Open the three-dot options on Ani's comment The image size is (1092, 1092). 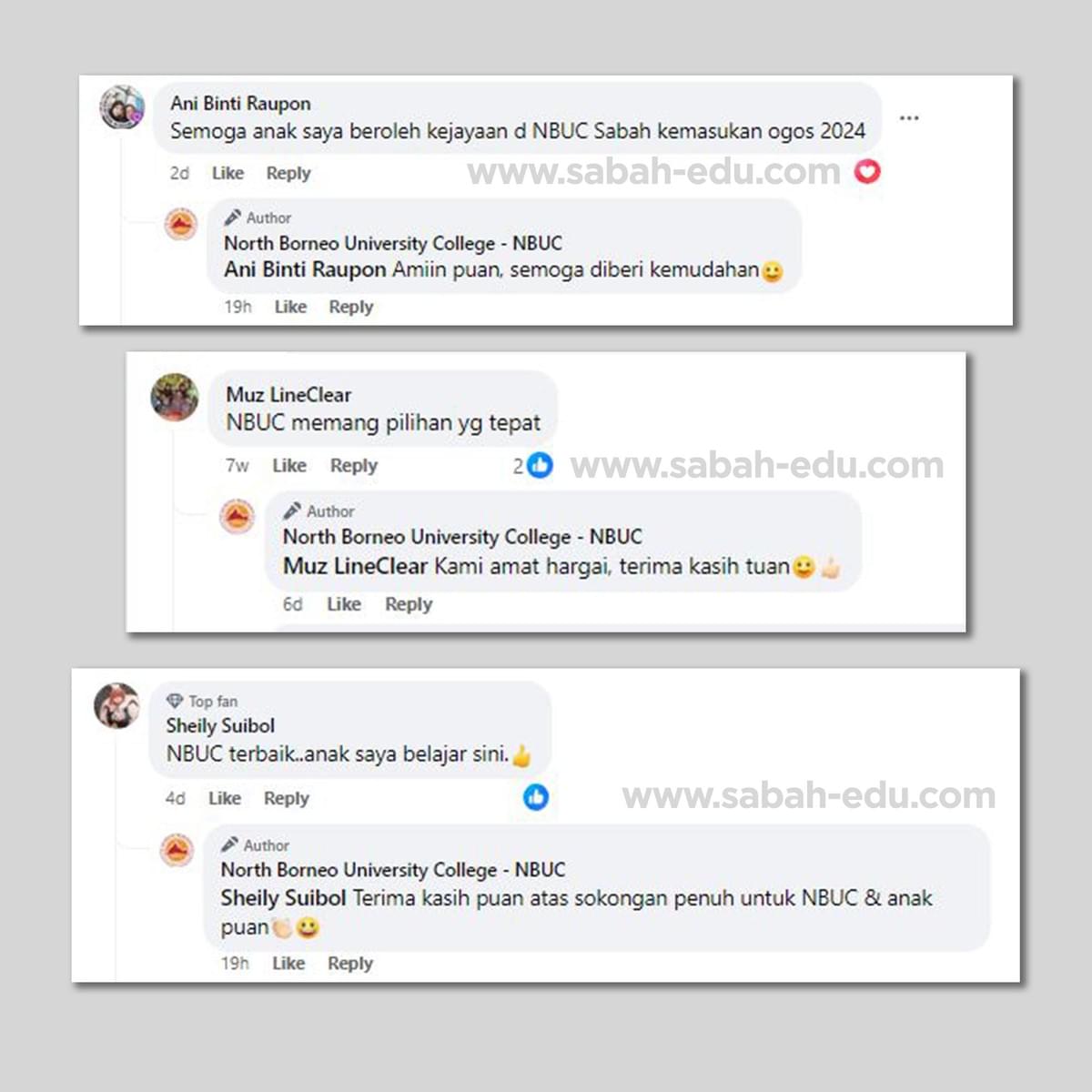pos(908,117)
